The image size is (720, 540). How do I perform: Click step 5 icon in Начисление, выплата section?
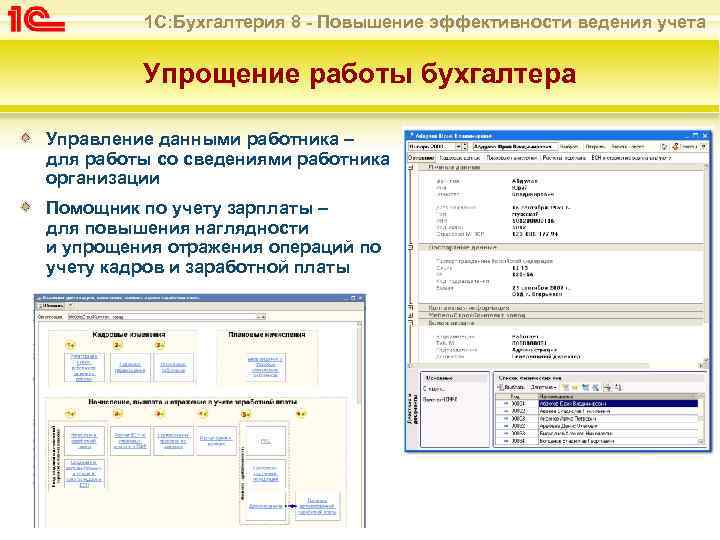pos(246,414)
